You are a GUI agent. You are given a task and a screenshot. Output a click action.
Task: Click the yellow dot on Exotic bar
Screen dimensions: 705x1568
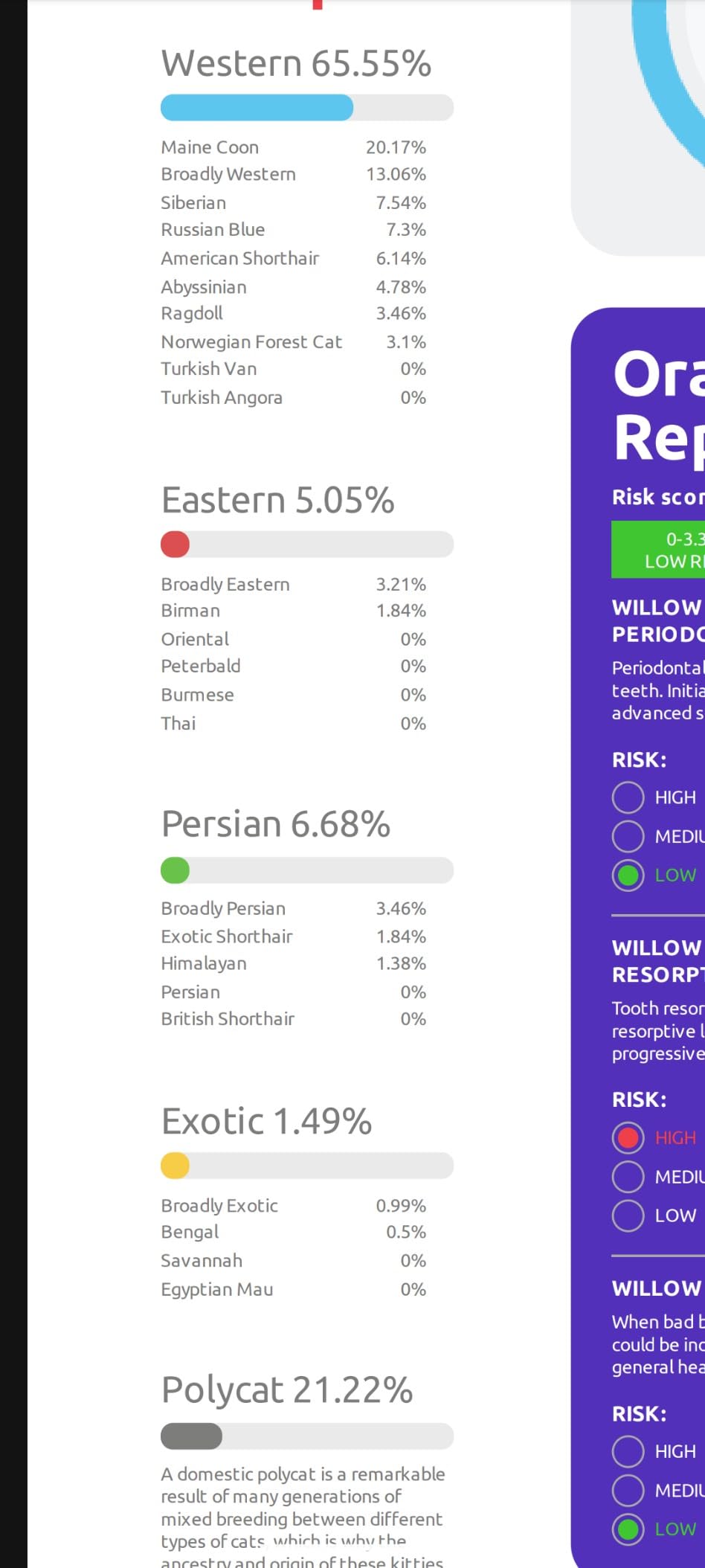(x=176, y=1166)
